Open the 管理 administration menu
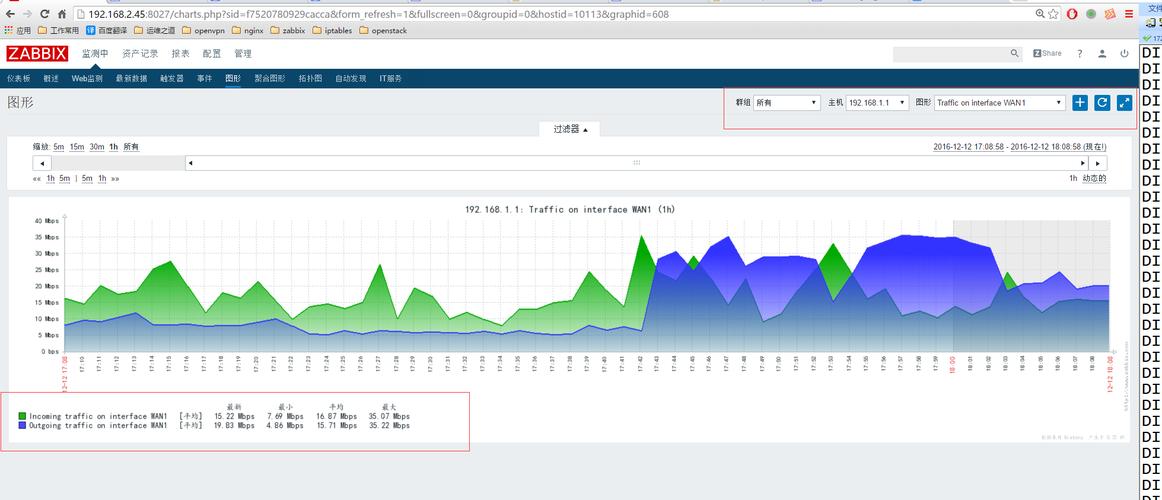This screenshot has height=500, width=1162. (x=242, y=53)
